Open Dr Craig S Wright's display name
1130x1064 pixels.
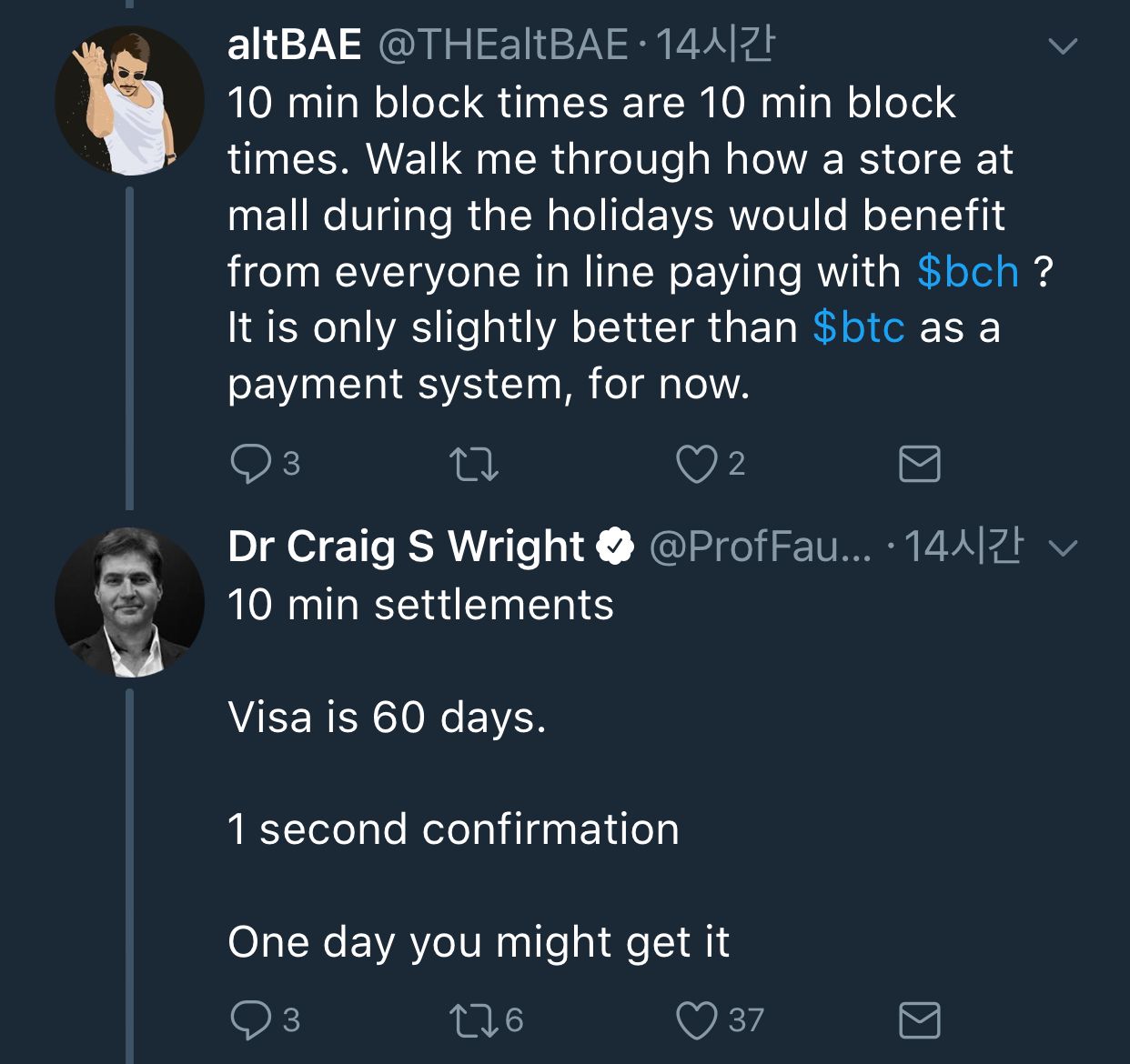(x=406, y=547)
